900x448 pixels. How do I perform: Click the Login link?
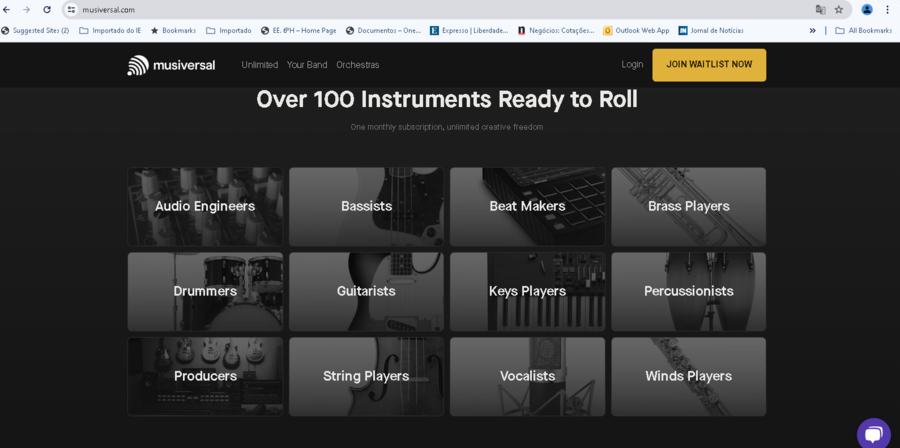click(x=632, y=65)
